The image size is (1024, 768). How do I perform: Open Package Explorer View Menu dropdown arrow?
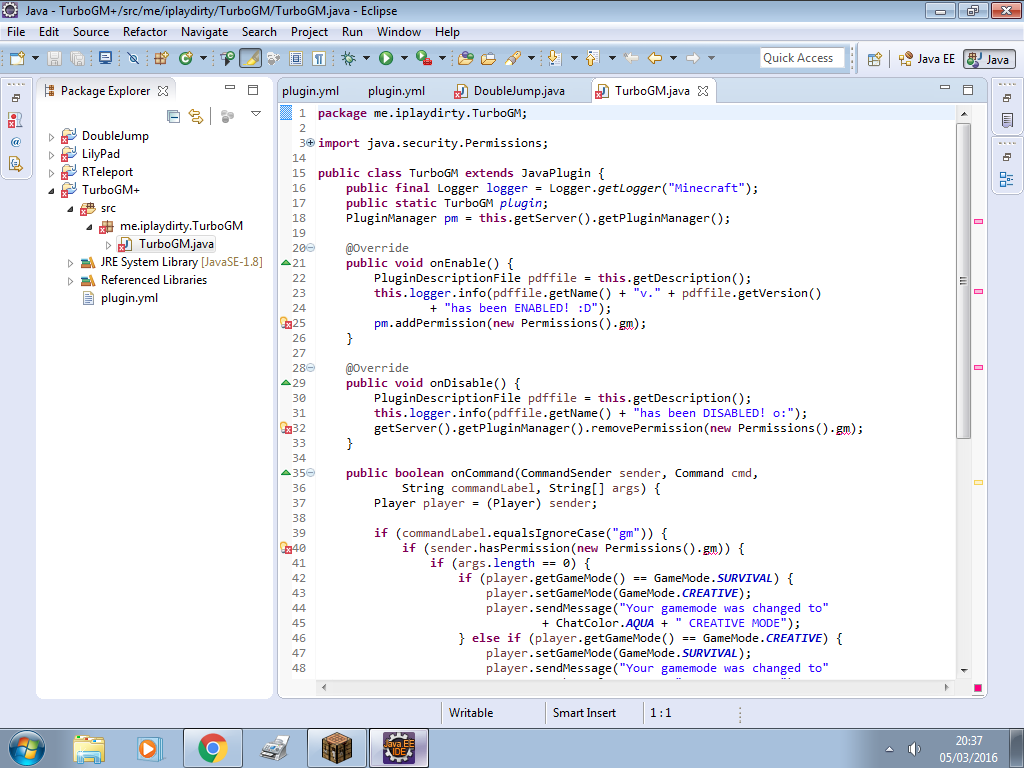(x=256, y=114)
